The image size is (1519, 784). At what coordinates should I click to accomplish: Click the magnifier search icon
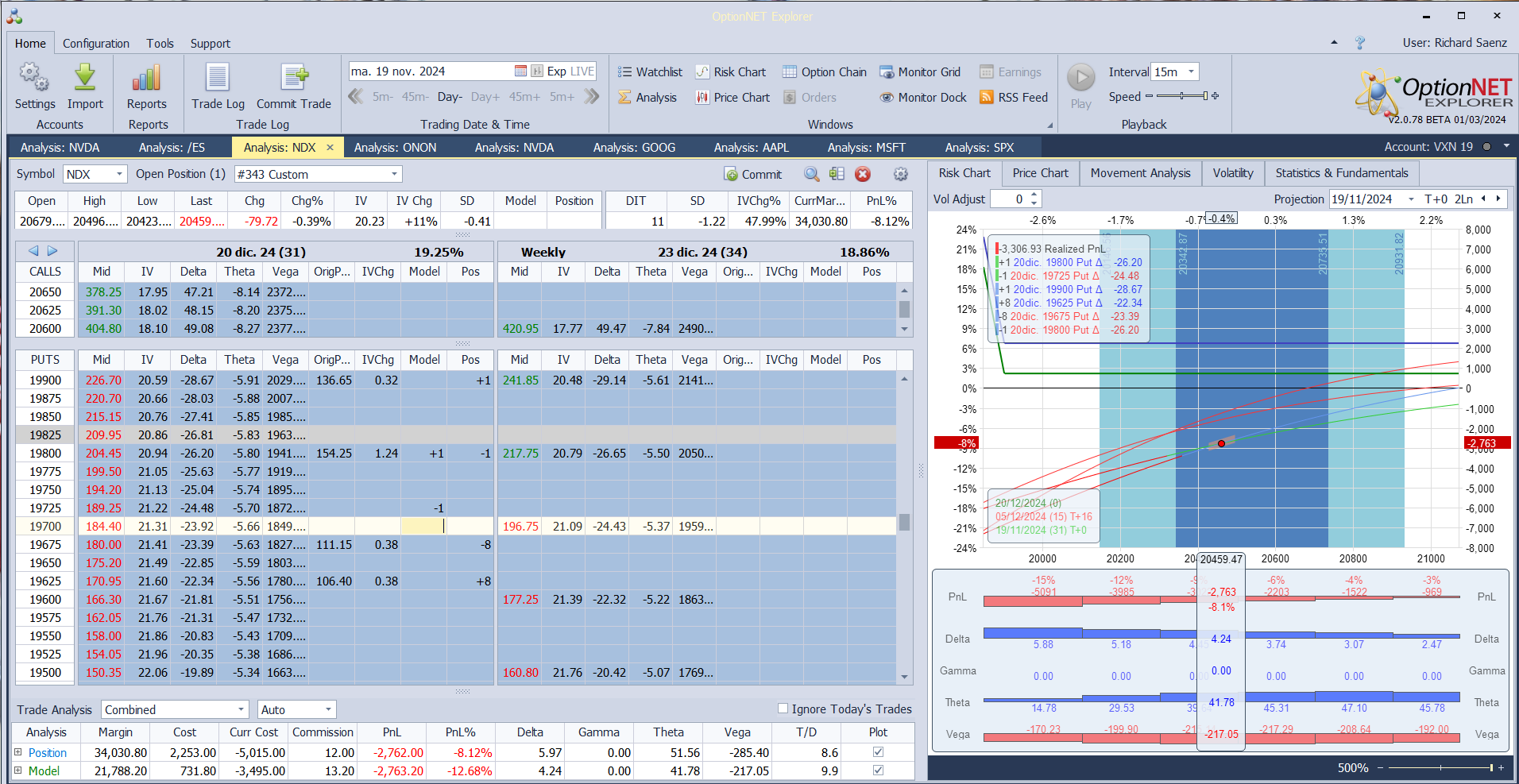click(x=811, y=174)
